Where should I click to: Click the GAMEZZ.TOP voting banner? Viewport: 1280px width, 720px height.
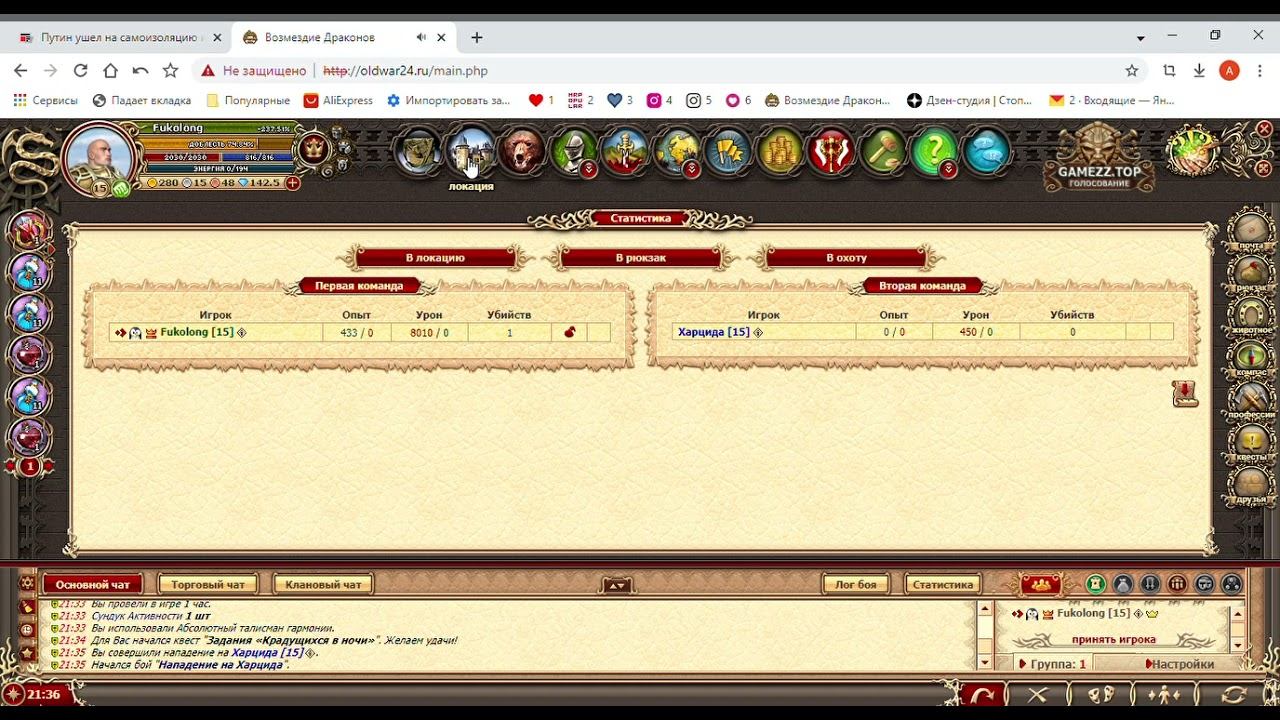click(x=1099, y=157)
